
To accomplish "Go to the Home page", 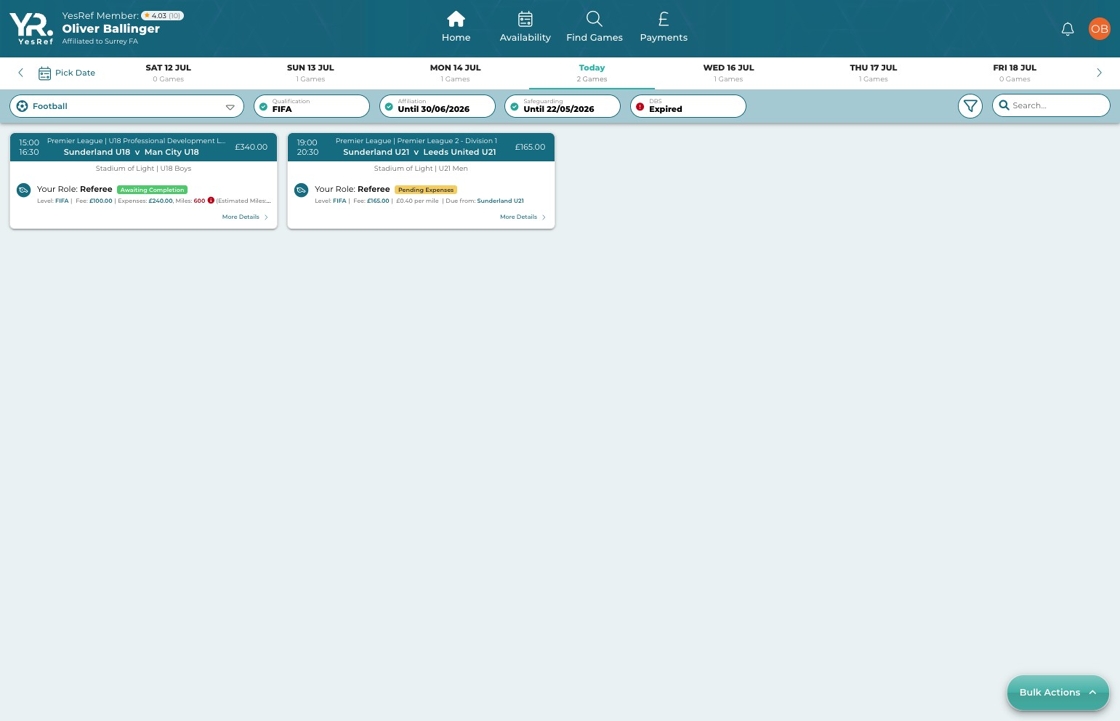I will 456,26.
